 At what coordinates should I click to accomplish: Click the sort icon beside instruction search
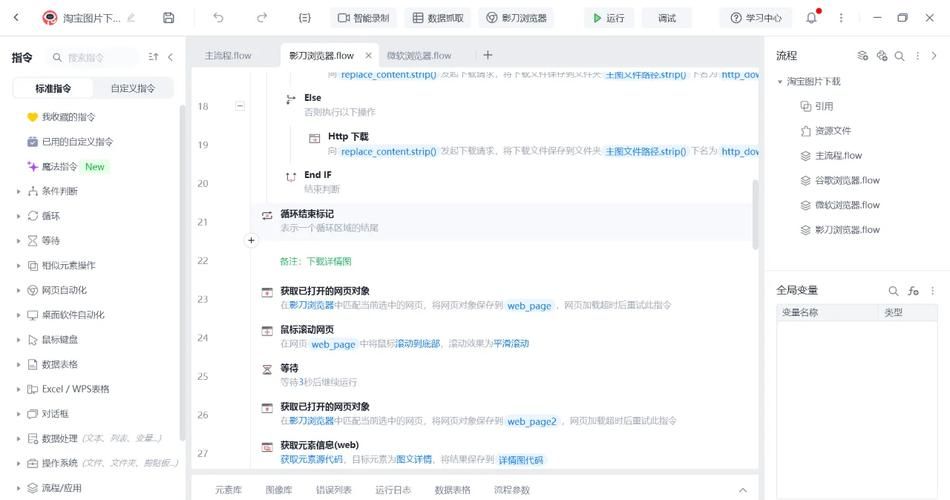[153, 57]
